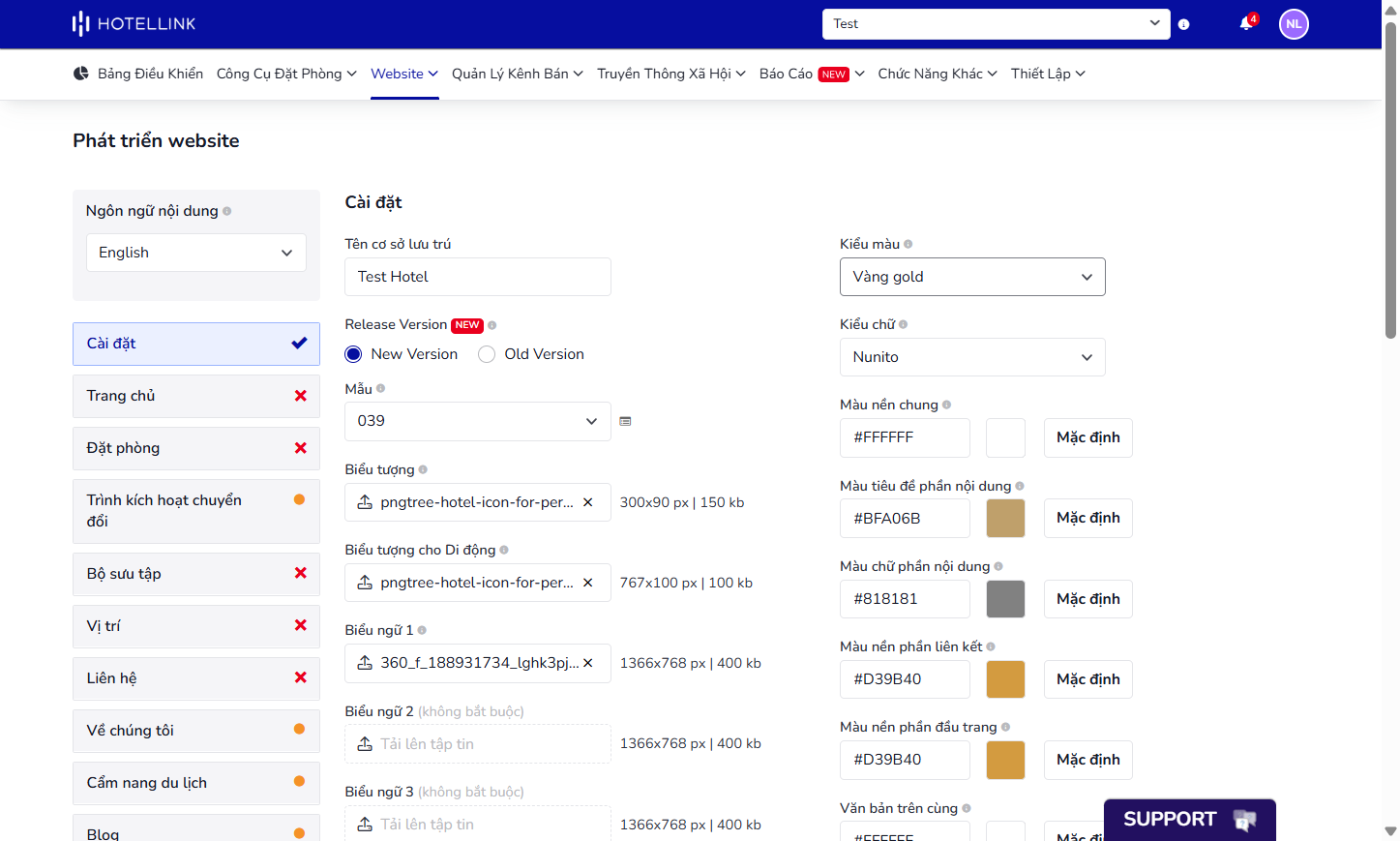1400x841 pixels.
Task: Open the Liên hệ section
Action: click(x=196, y=678)
